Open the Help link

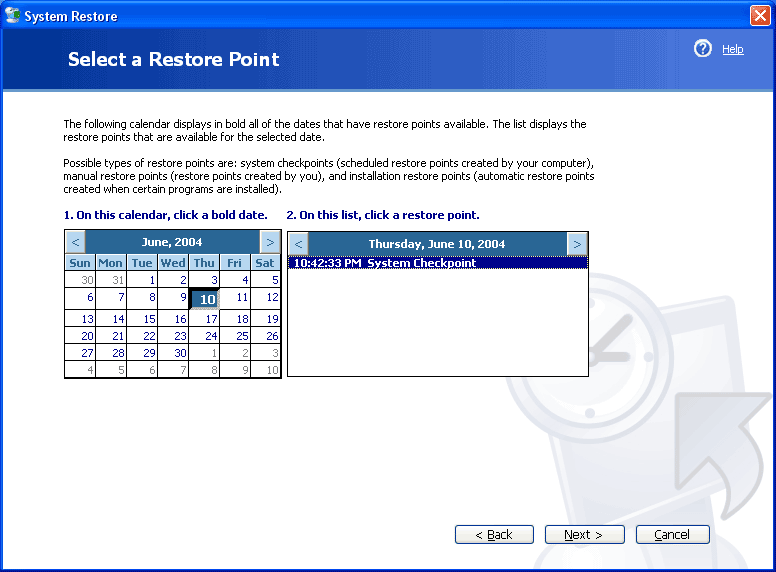[732, 49]
